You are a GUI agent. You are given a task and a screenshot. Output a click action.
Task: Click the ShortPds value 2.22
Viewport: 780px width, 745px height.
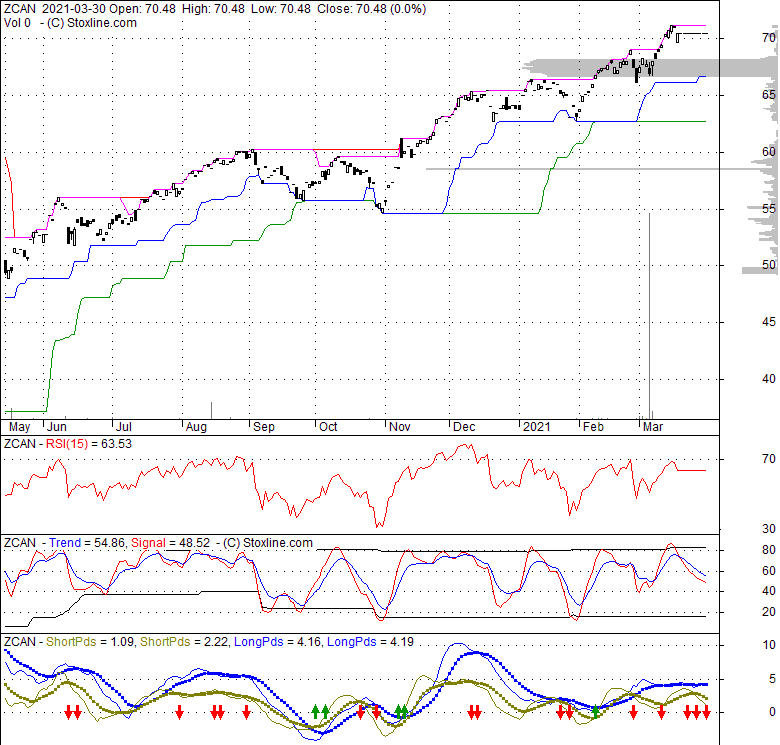click(x=214, y=642)
